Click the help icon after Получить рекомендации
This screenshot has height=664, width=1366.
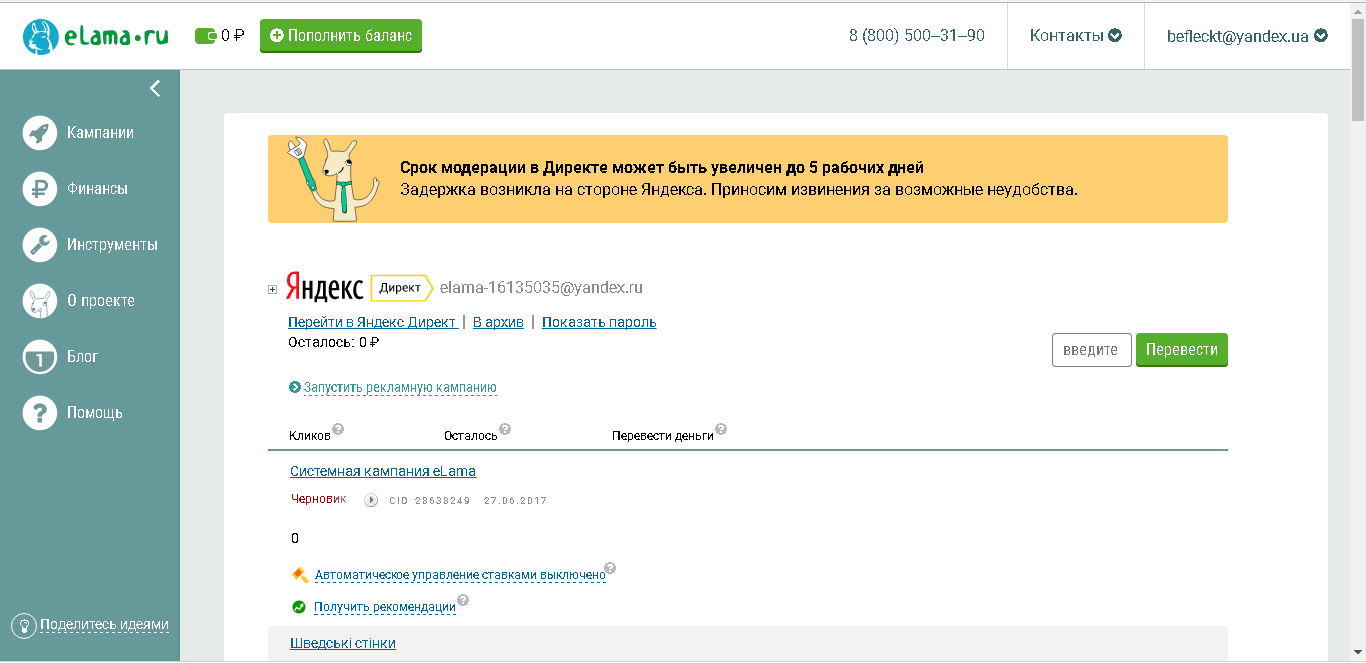tap(462, 601)
